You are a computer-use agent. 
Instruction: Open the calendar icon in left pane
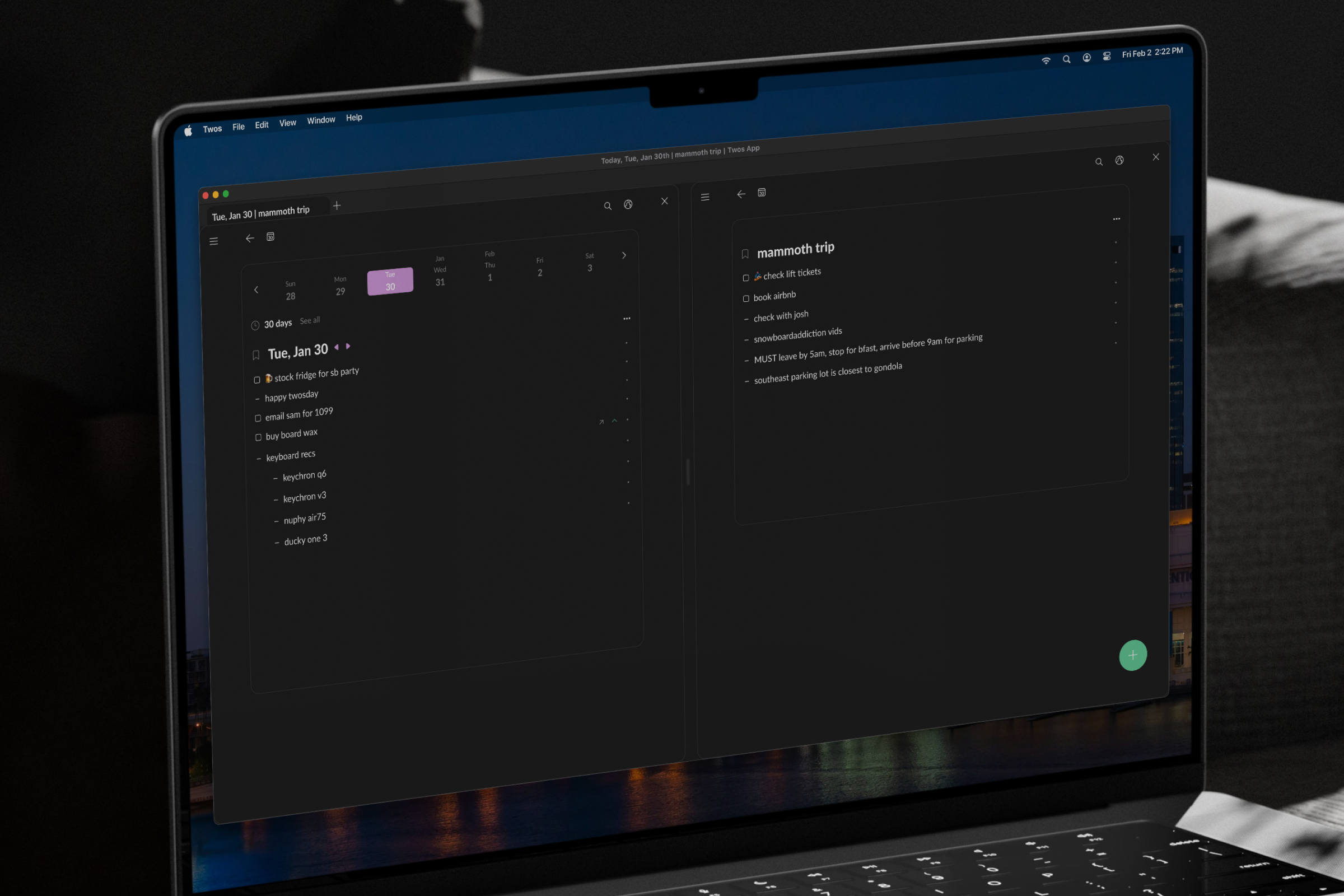click(x=270, y=236)
